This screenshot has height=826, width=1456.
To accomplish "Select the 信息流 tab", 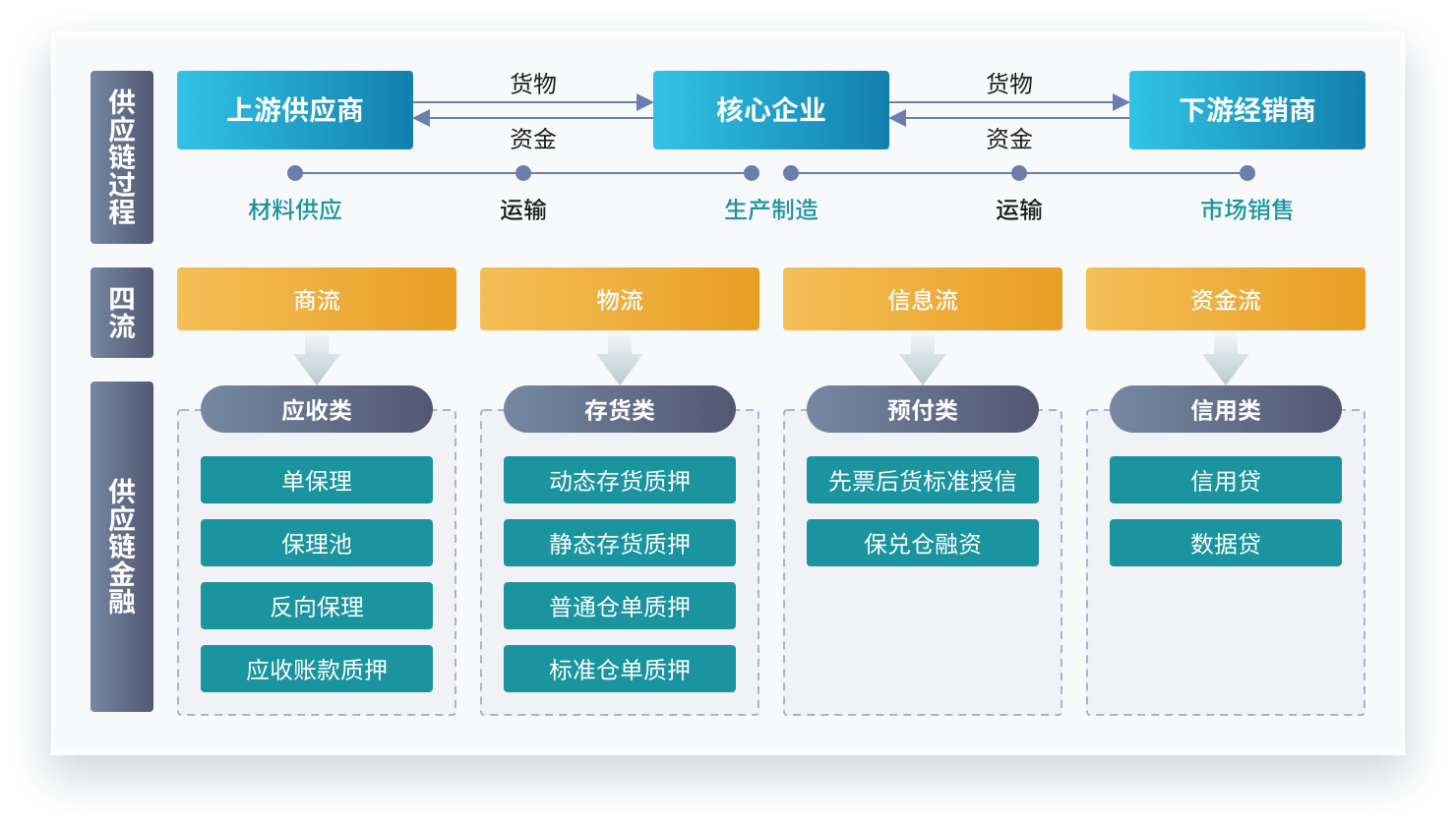I will 922,299.
